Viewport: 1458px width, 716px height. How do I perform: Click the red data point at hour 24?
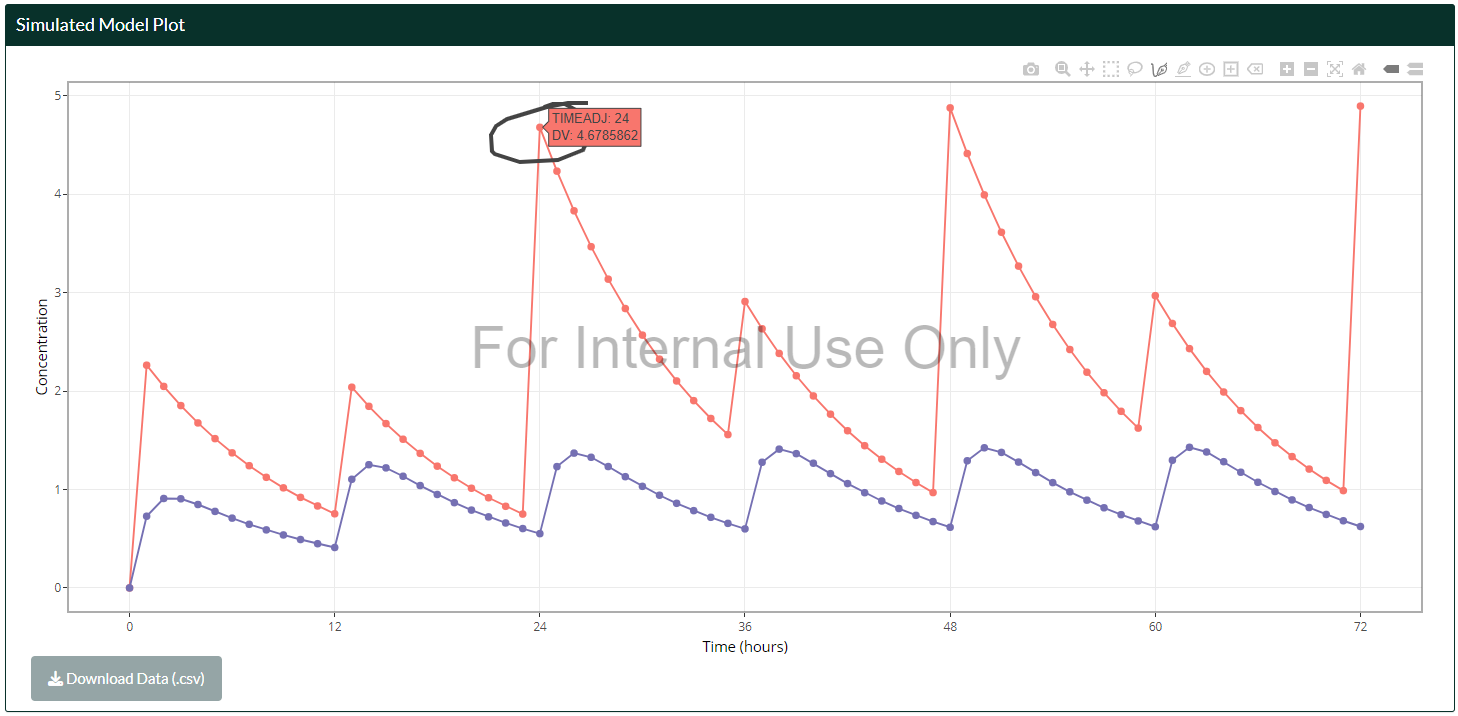point(540,127)
